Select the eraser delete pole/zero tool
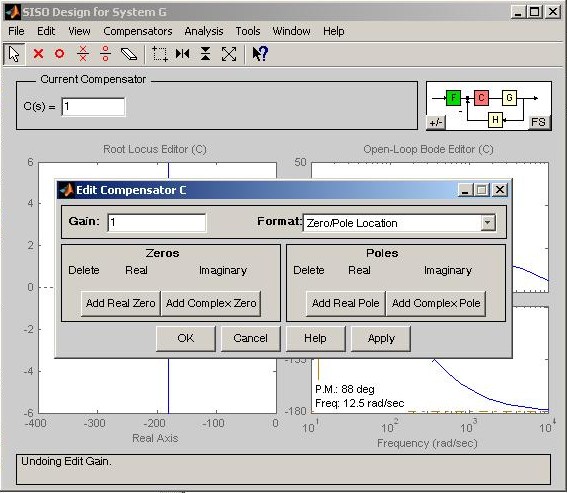567x493 pixels. pos(128,54)
